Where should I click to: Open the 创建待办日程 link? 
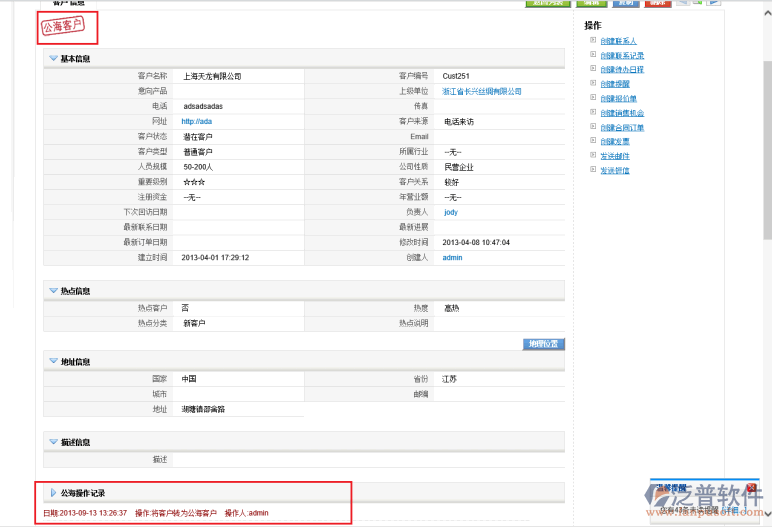pyautogui.click(x=622, y=70)
